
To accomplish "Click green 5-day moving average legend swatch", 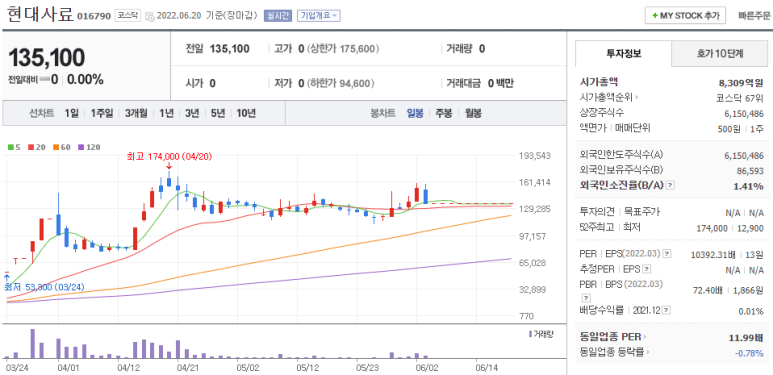I will click(x=10, y=147).
